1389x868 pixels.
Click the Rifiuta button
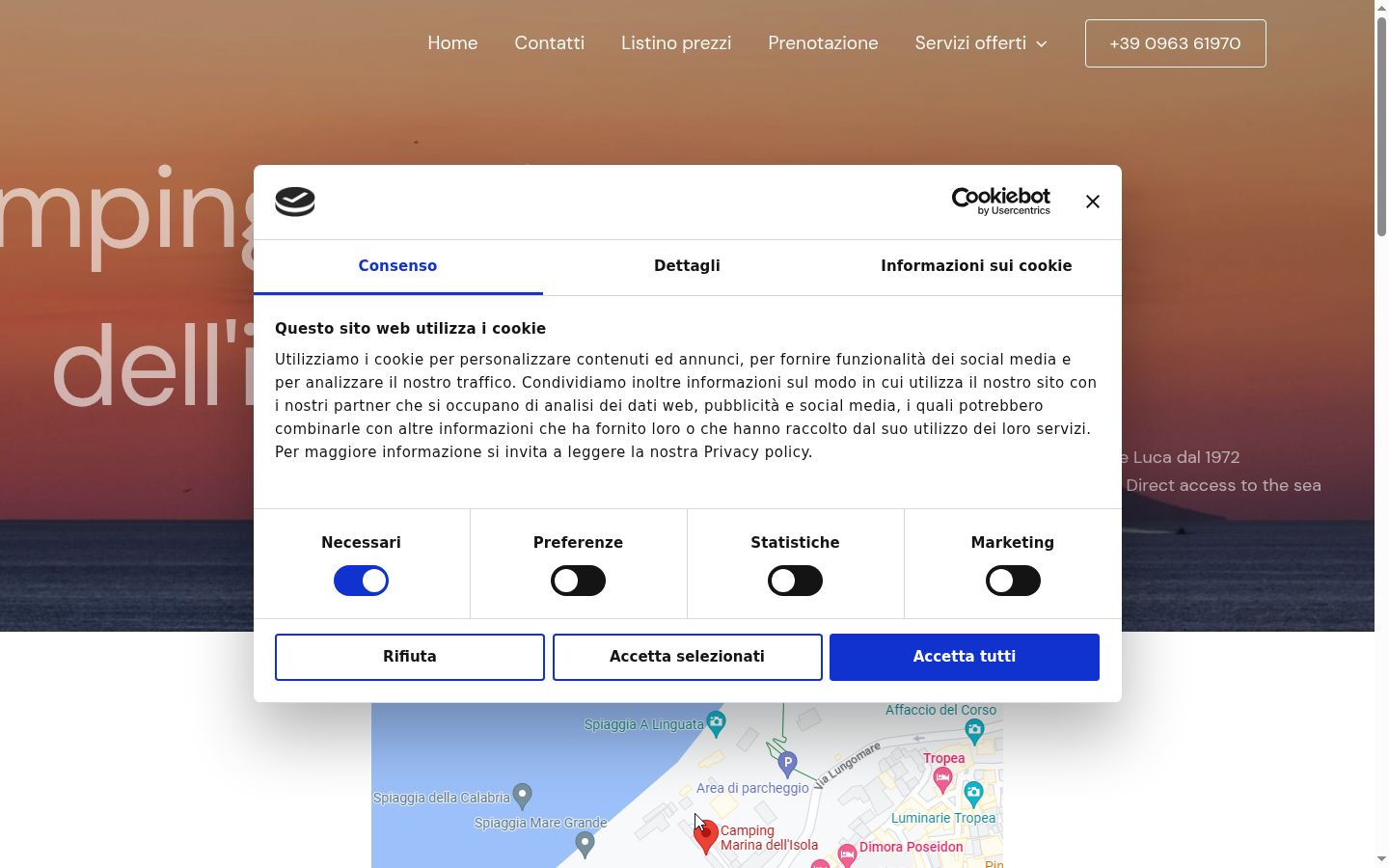(410, 657)
